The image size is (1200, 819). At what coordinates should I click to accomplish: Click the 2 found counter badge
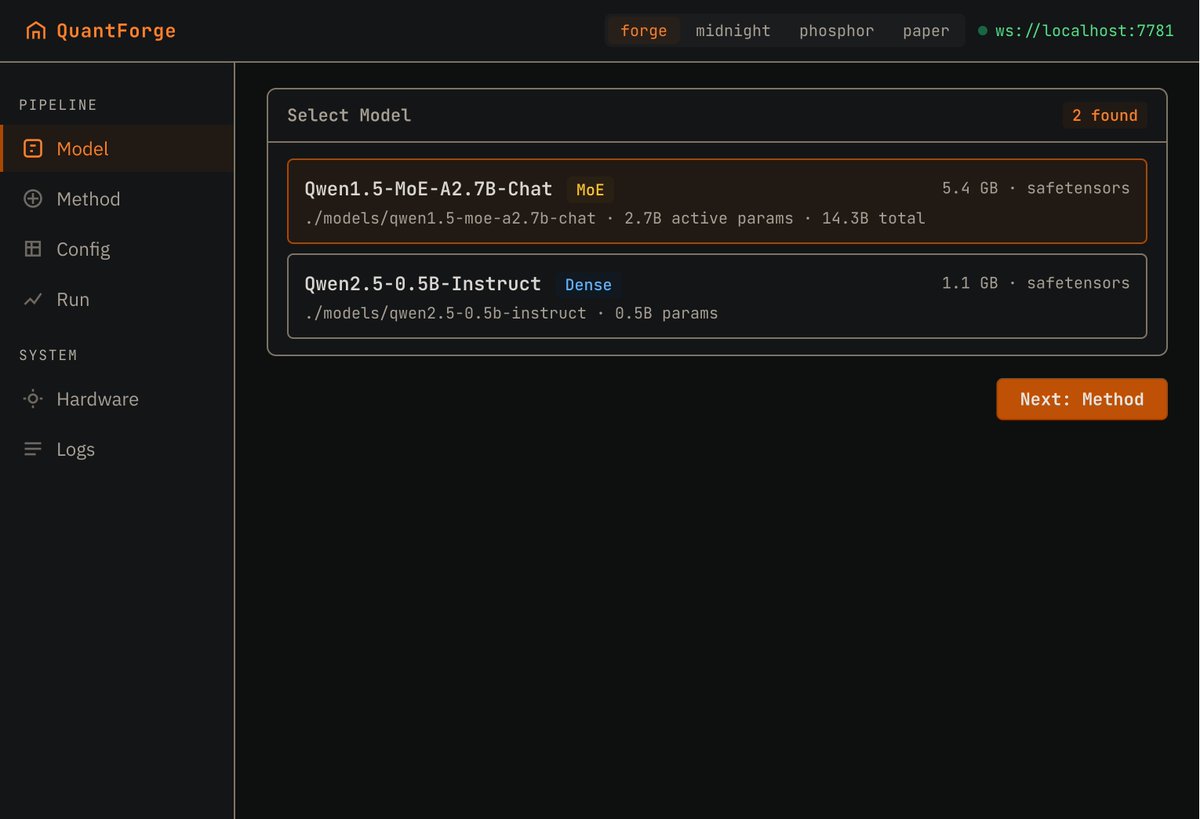tap(1105, 115)
